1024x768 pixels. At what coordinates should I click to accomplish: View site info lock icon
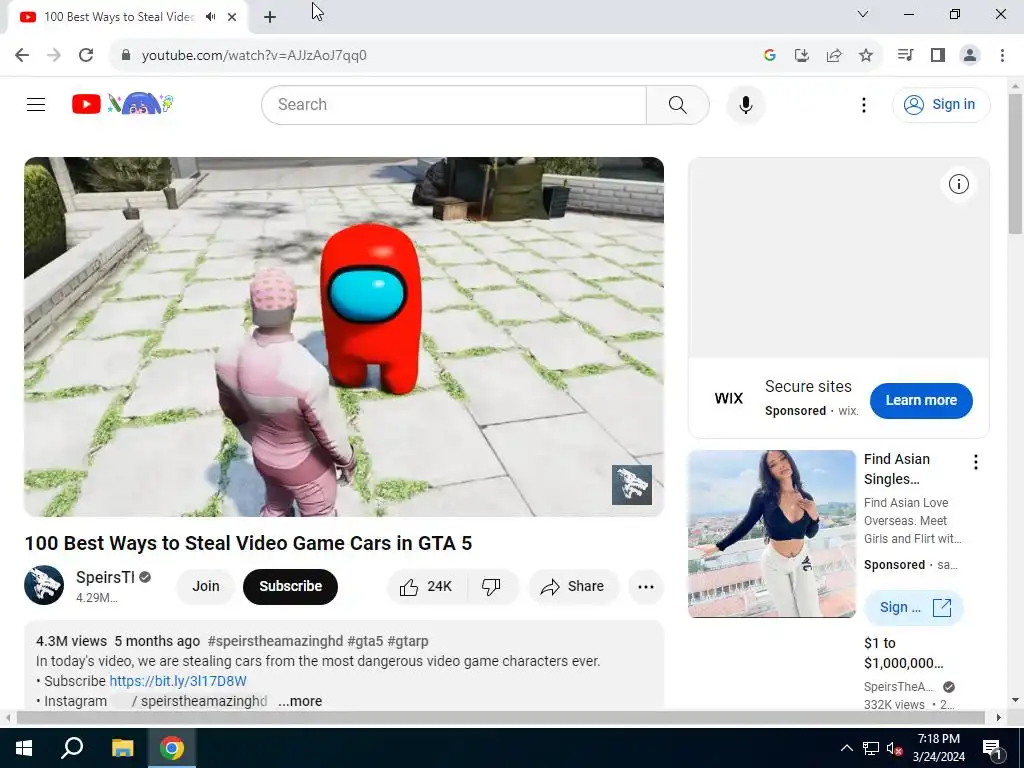pos(126,55)
